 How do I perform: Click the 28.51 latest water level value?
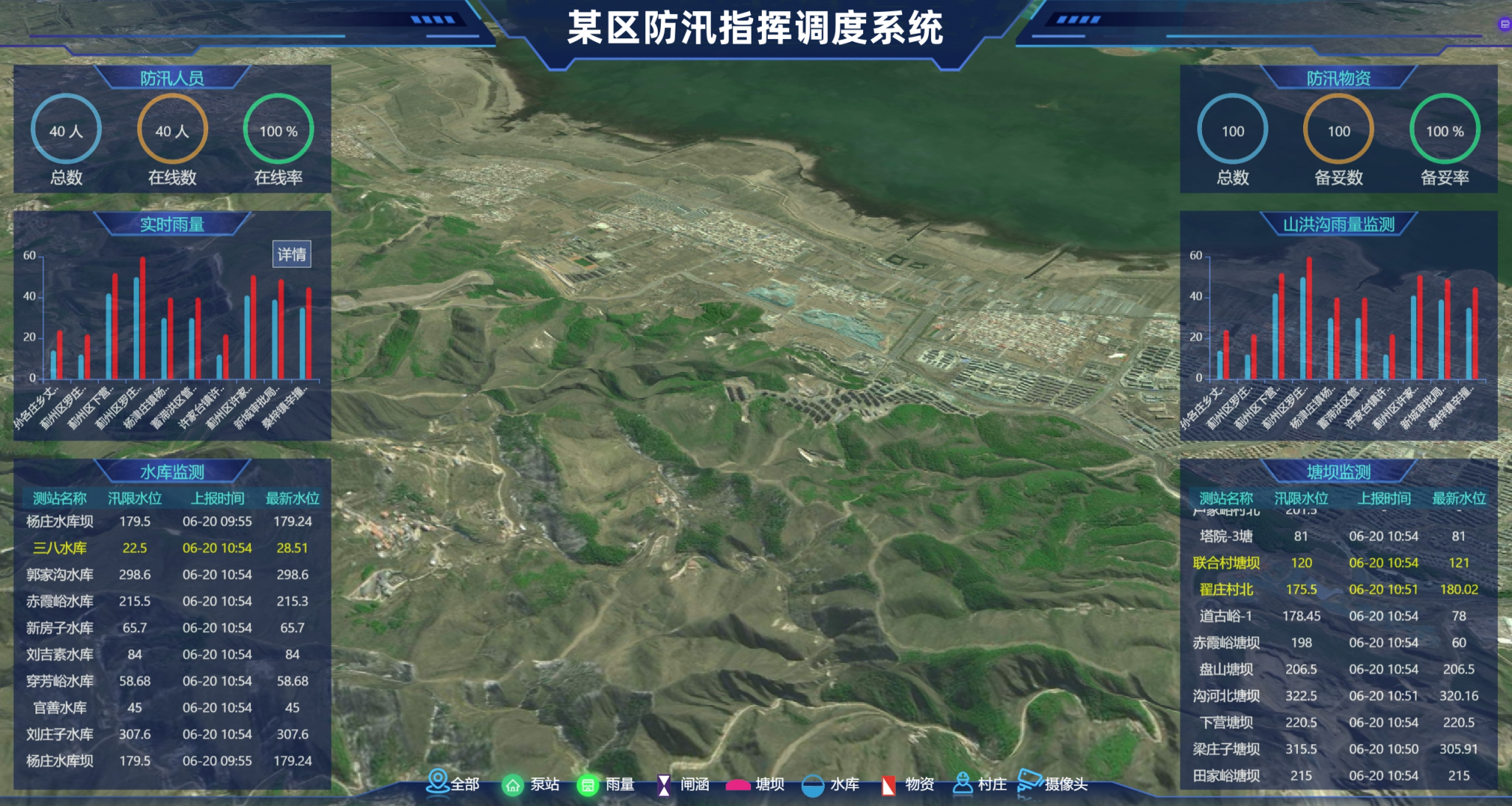pos(292,548)
